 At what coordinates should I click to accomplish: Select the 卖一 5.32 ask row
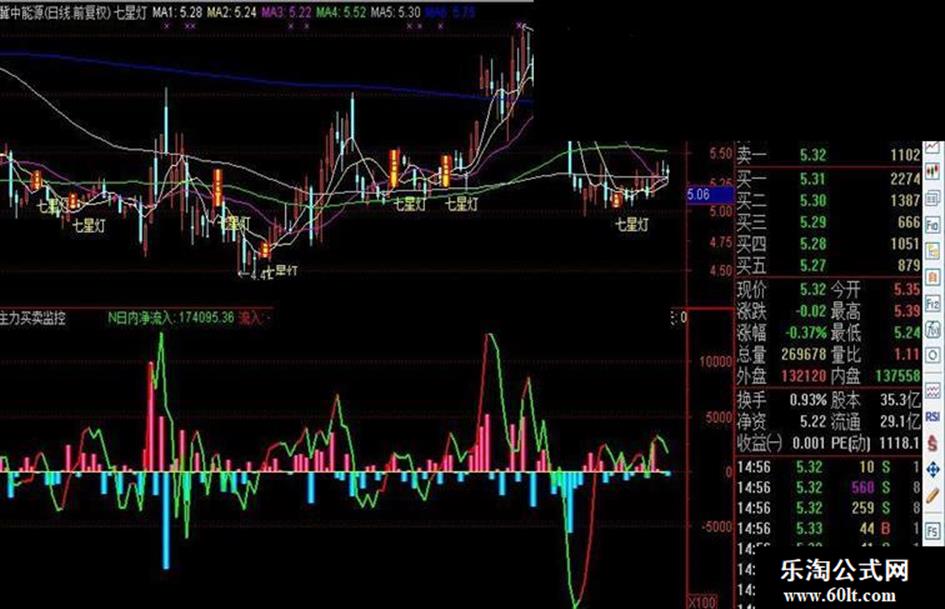point(828,155)
